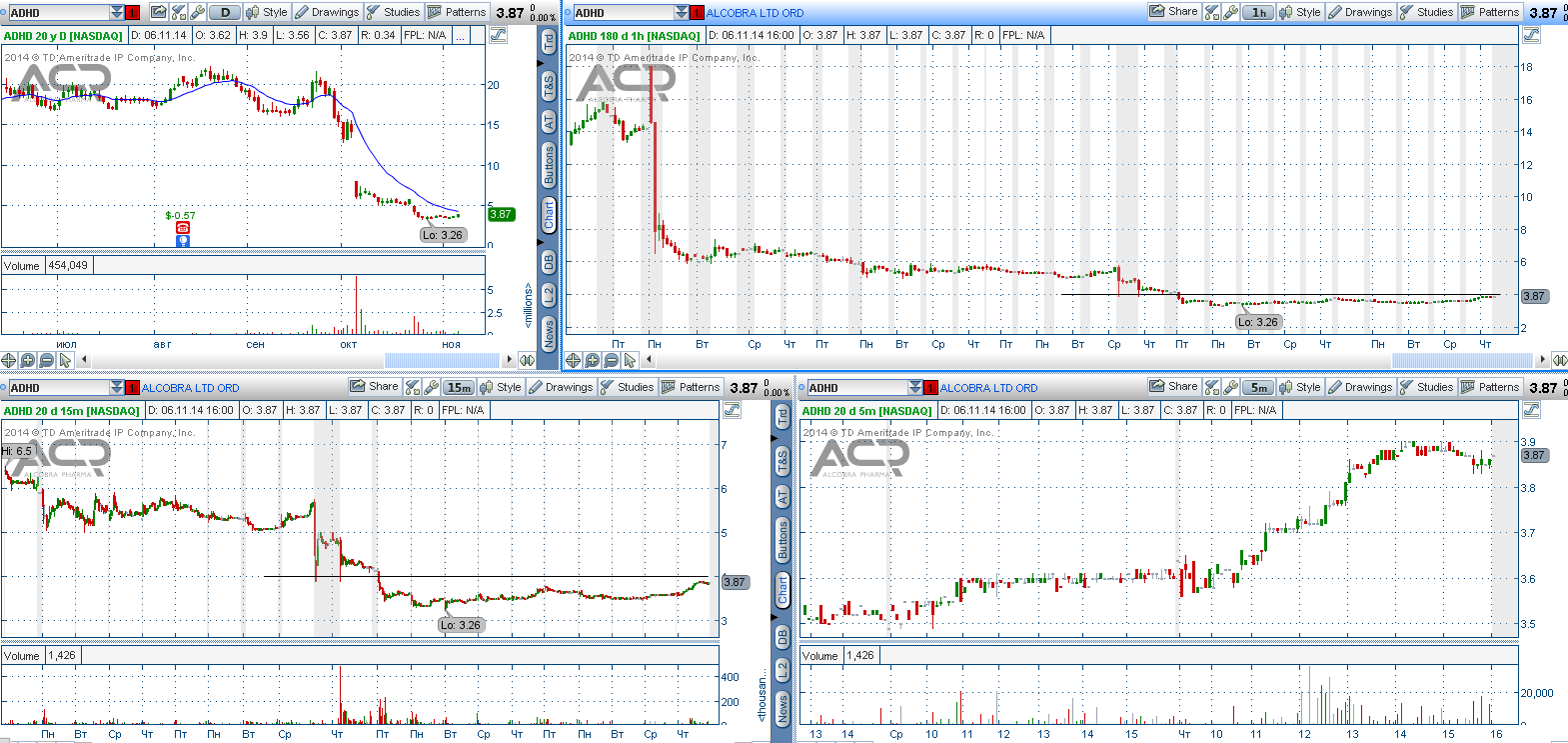The image size is (1568, 743).
Task: Click the expand arrows under the daily chart
Action: (x=527, y=360)
